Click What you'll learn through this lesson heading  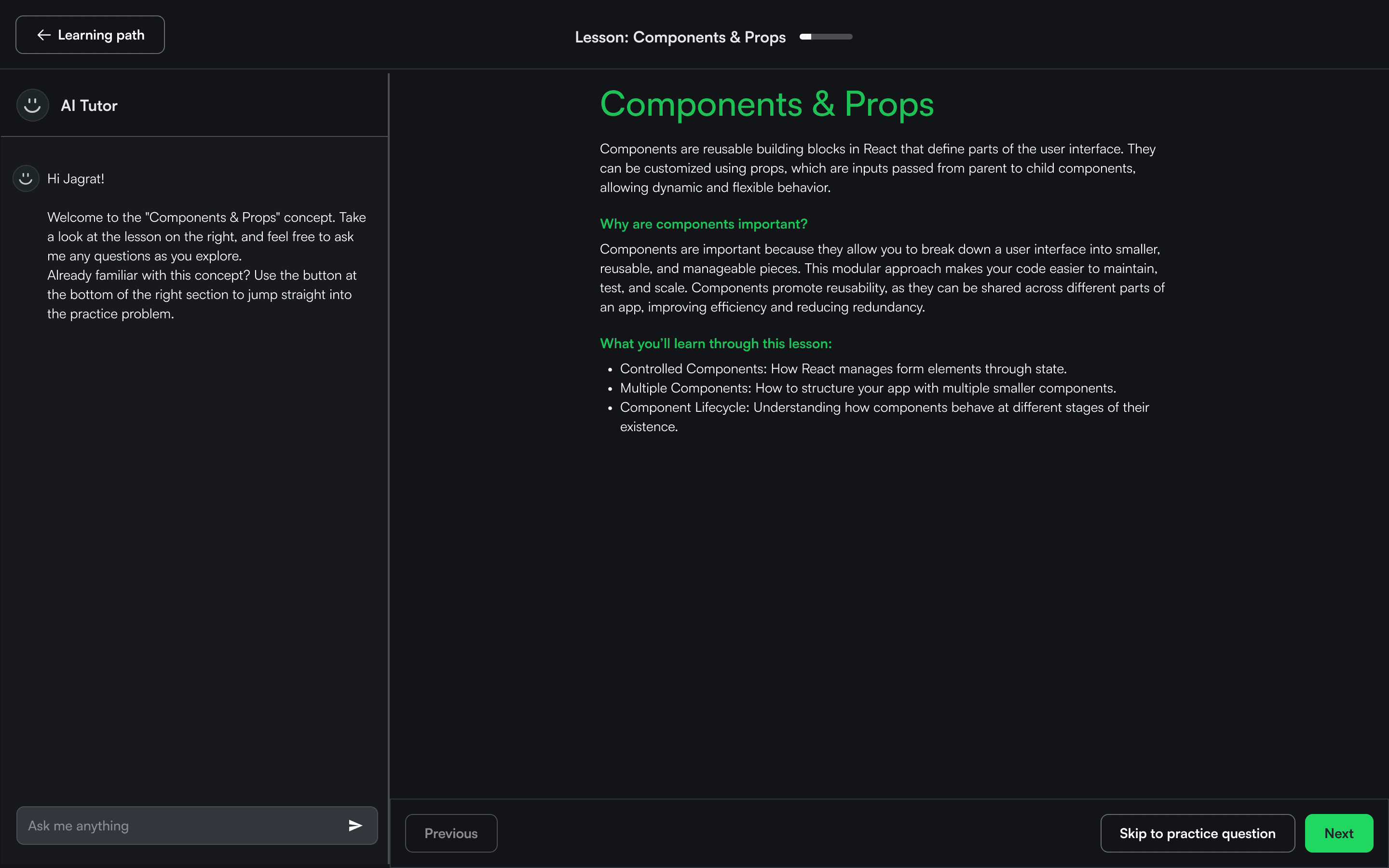pos(715,343)
